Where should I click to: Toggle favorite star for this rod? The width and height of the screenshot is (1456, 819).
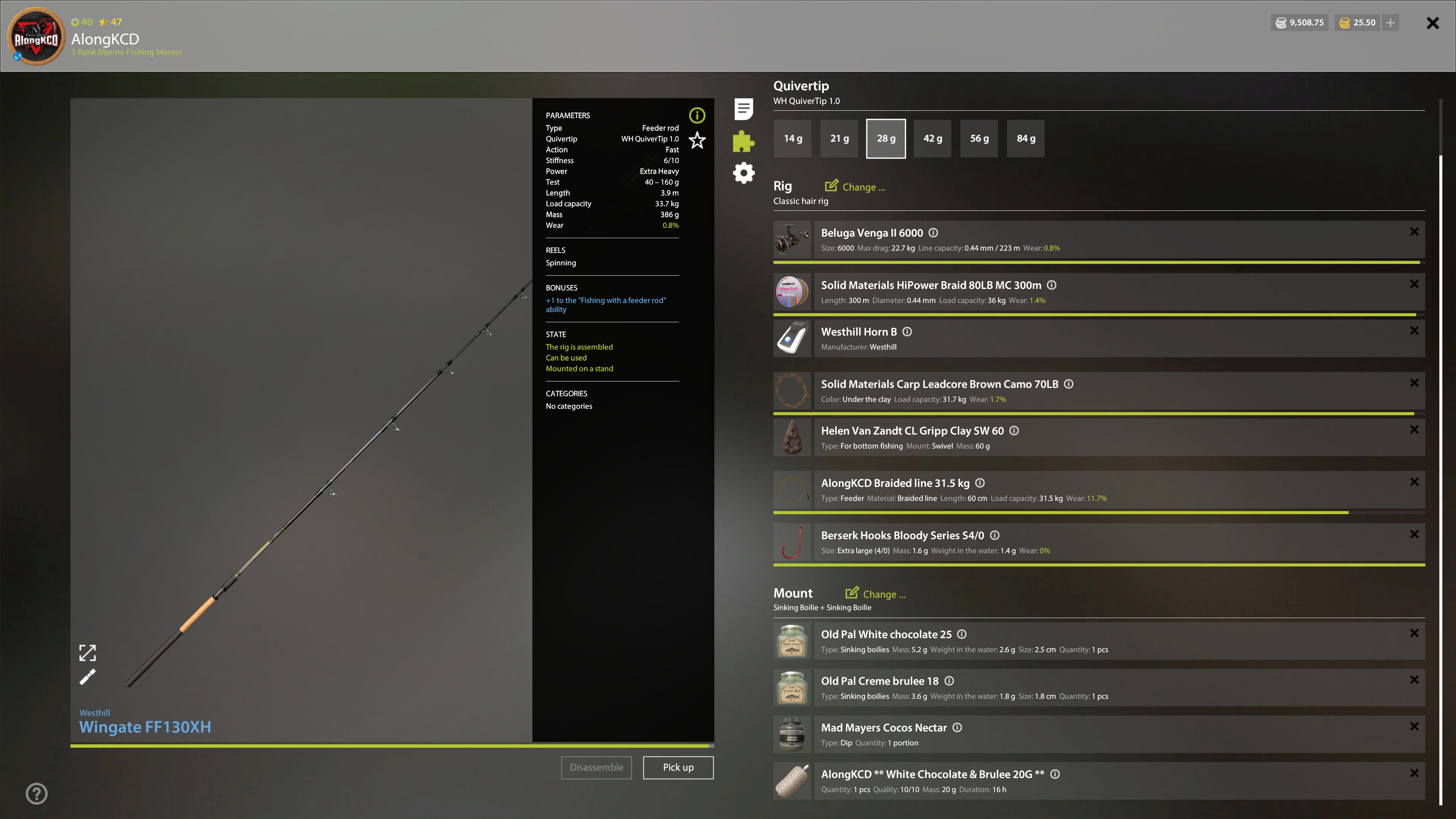(x=697, y=140)
